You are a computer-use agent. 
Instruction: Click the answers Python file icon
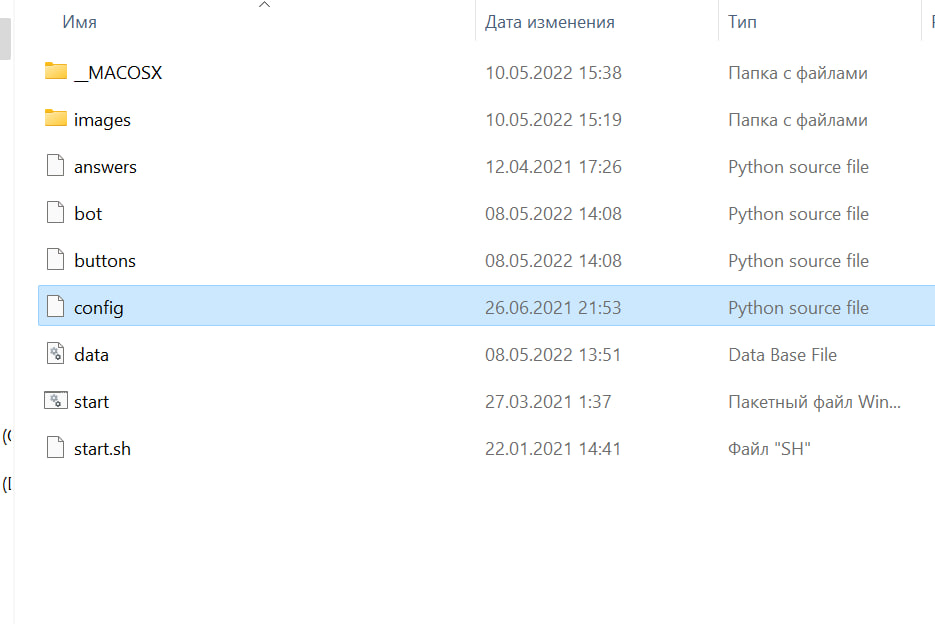[x=56, y=166]
